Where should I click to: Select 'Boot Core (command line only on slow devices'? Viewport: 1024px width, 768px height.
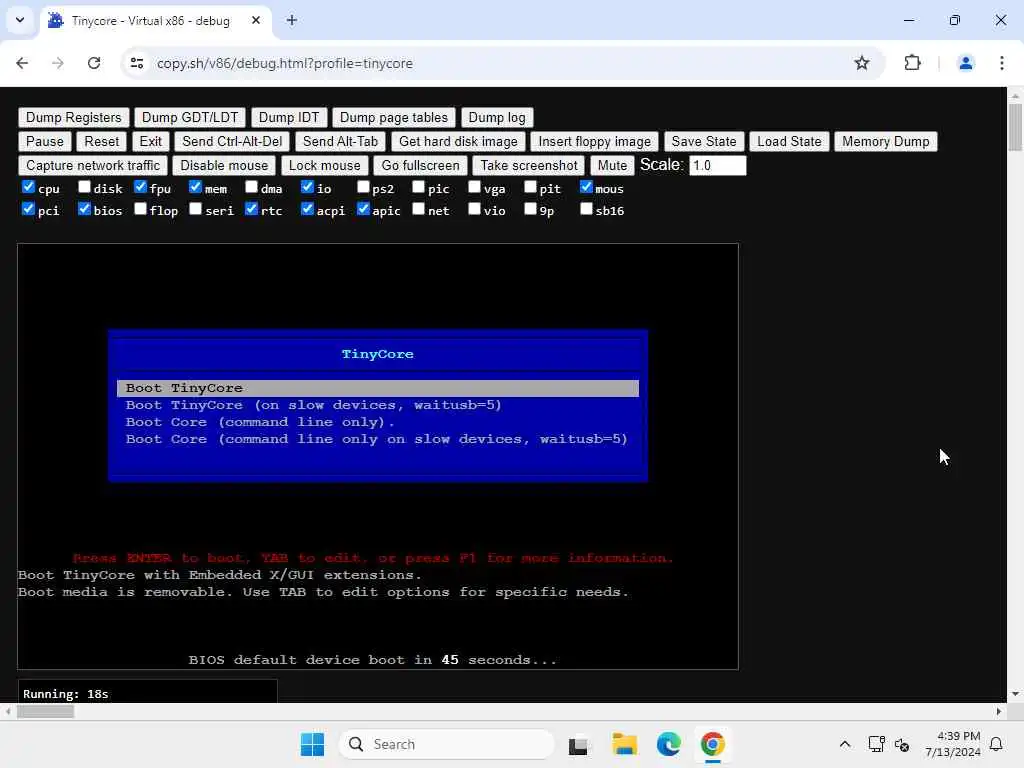pos(376,439)
